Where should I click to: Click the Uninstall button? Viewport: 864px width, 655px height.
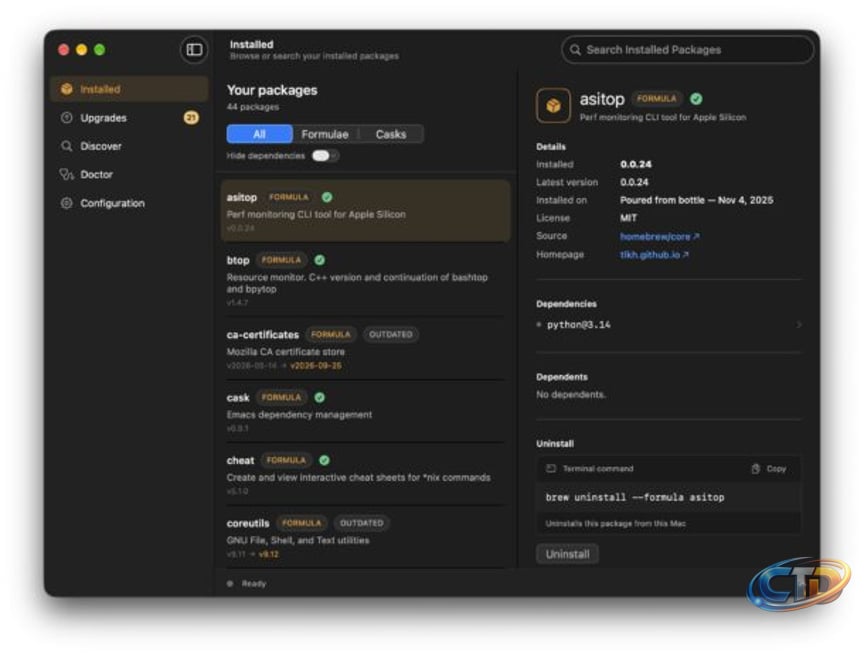coord(568,554)
